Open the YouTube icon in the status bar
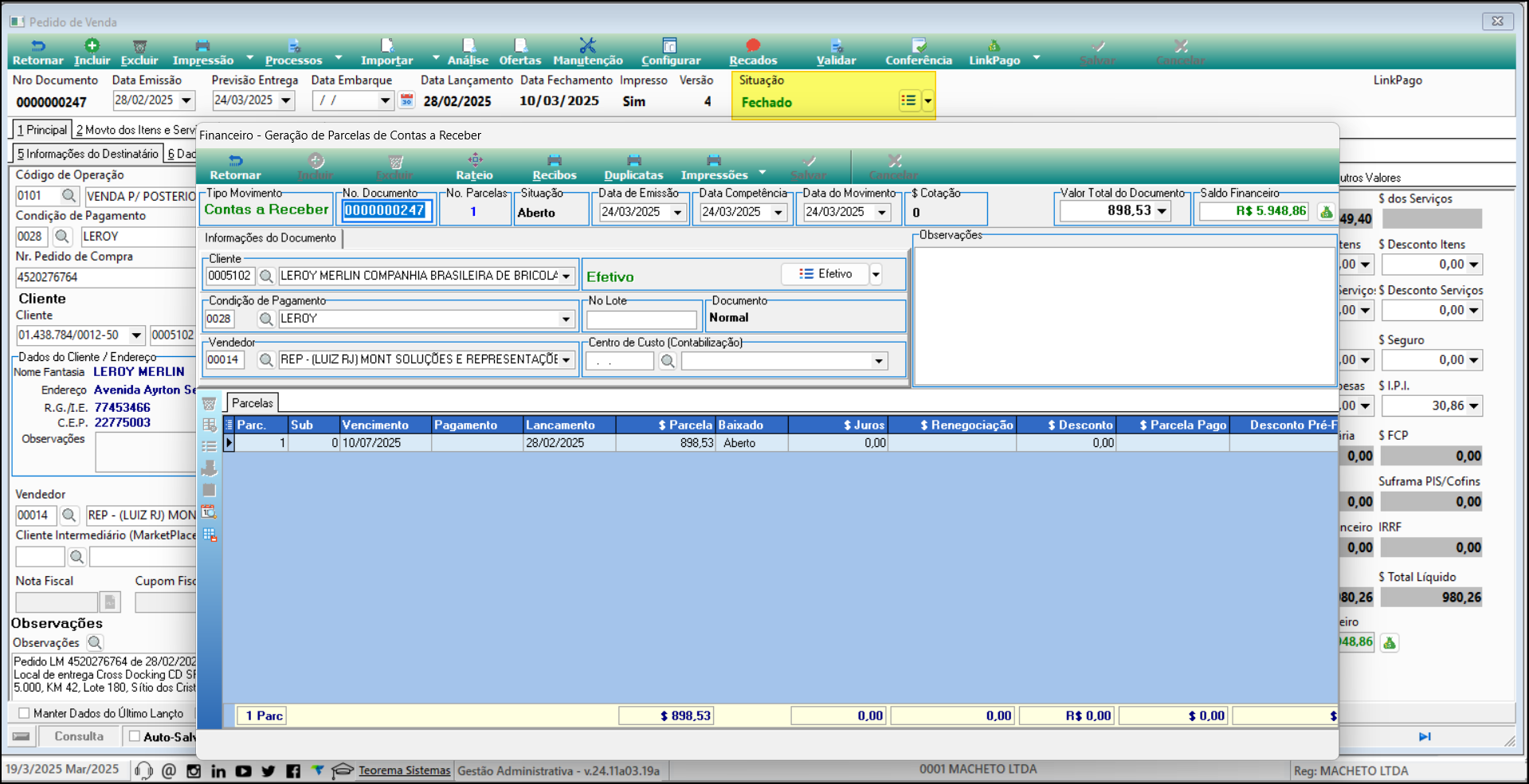Image resolution: width=1529 pixels, height=784 pixels. pos(244,770)
